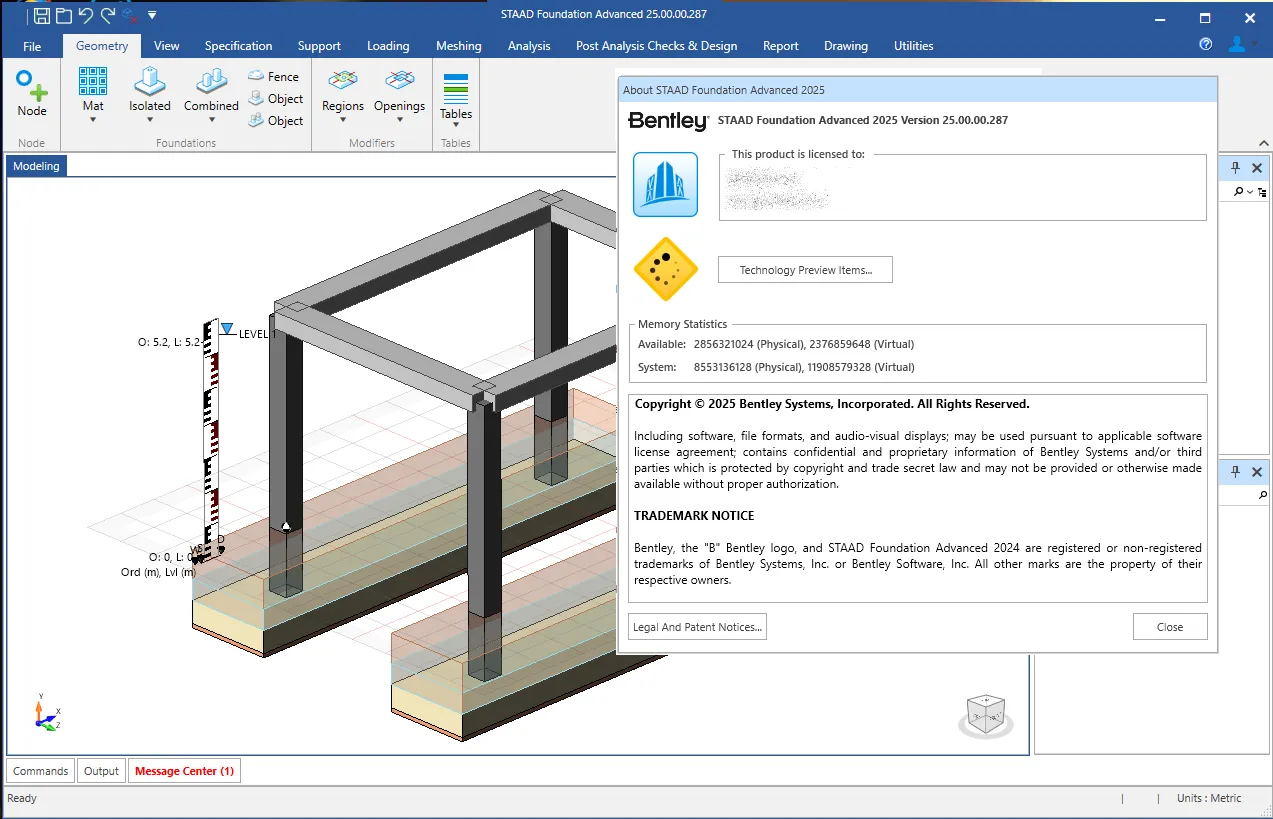Open the Commands tab at the bottom
The height and width of the screenshot is (819, 1273).
click(41, 771)
